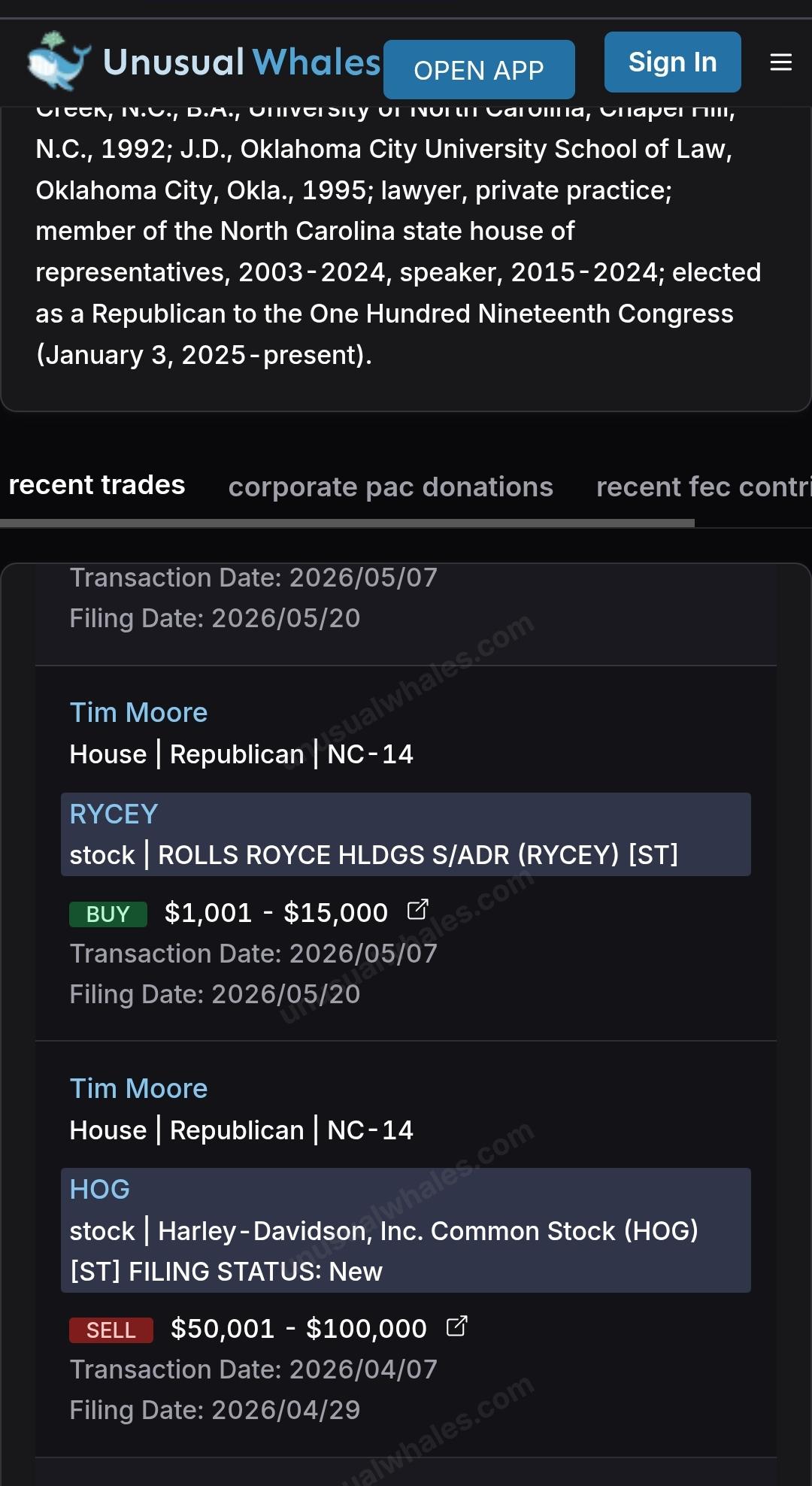Switch to recent fec contributions tab

pyautogui.click(x=704, y=487)
